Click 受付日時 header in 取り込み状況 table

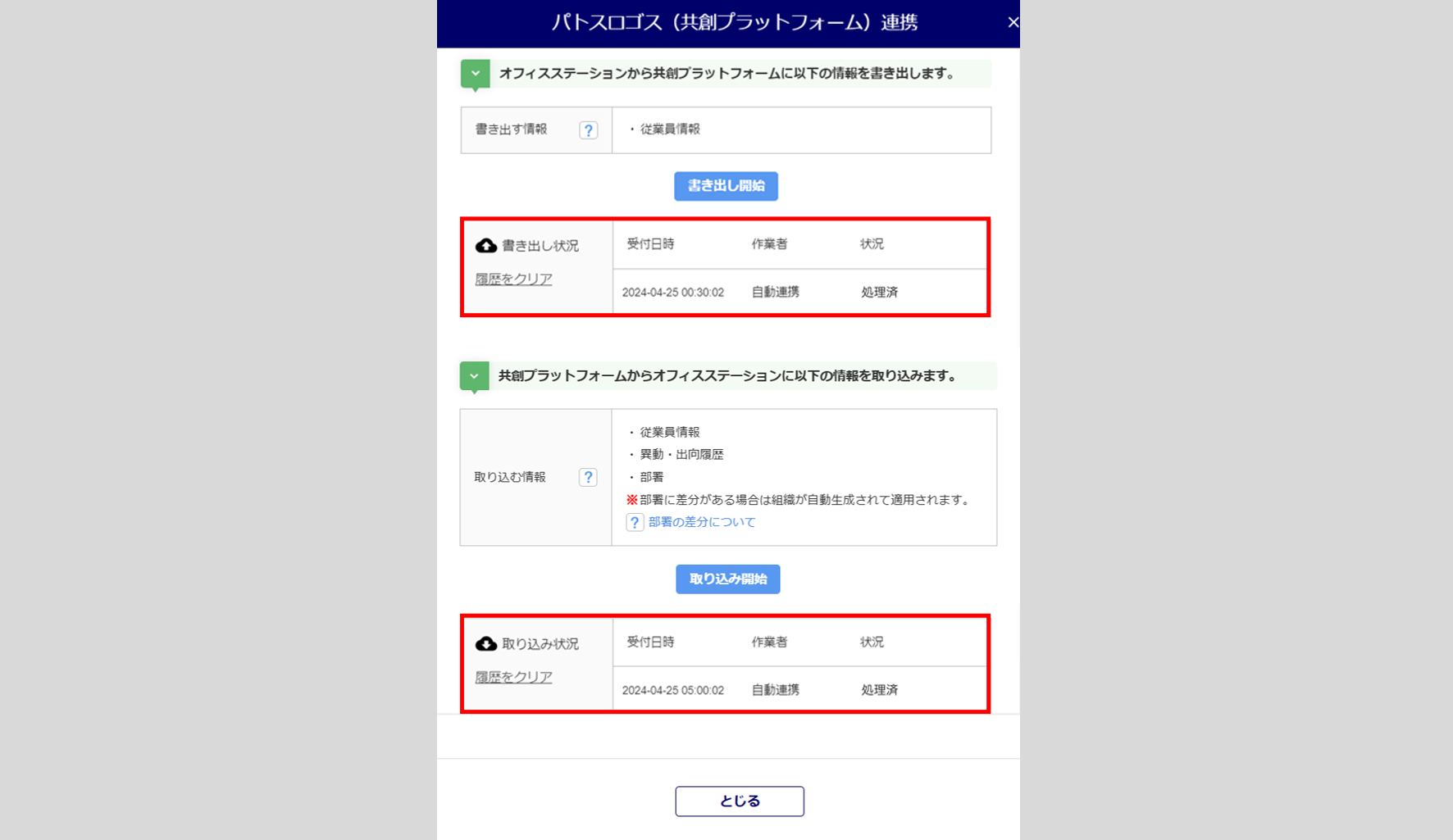650,642
